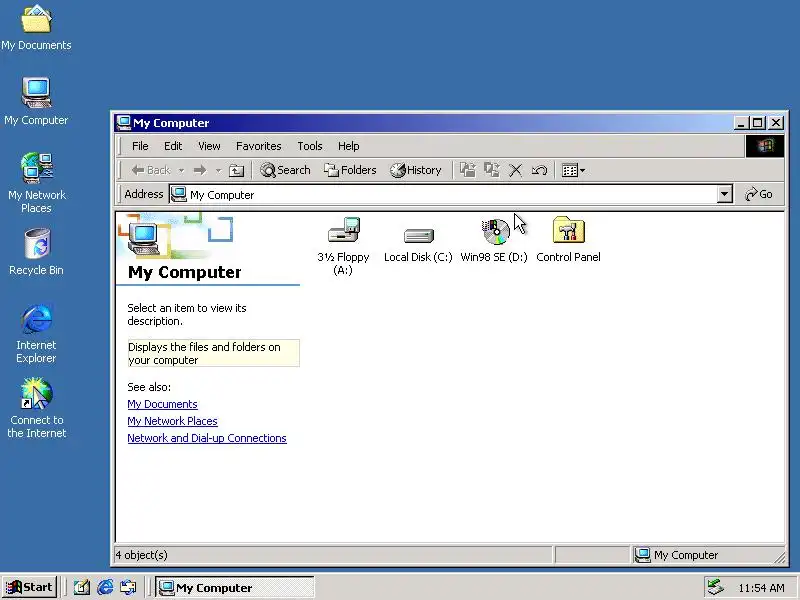This screenshot has width=800, height=600.
Task: Open the Edit menu
Action: click(x=173, y=146)
